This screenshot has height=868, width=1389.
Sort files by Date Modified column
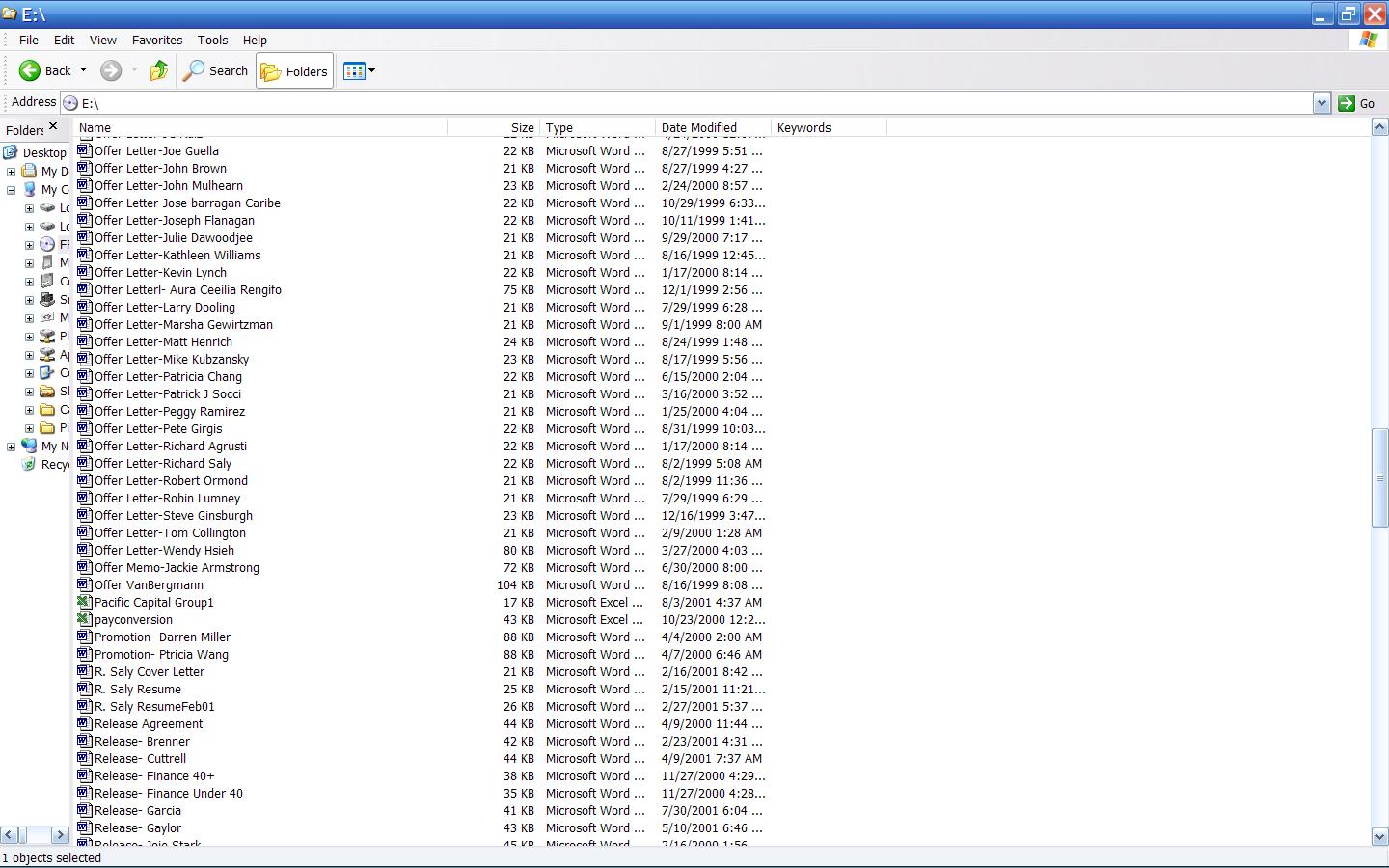pyautogui.click(x=713, y=127)
